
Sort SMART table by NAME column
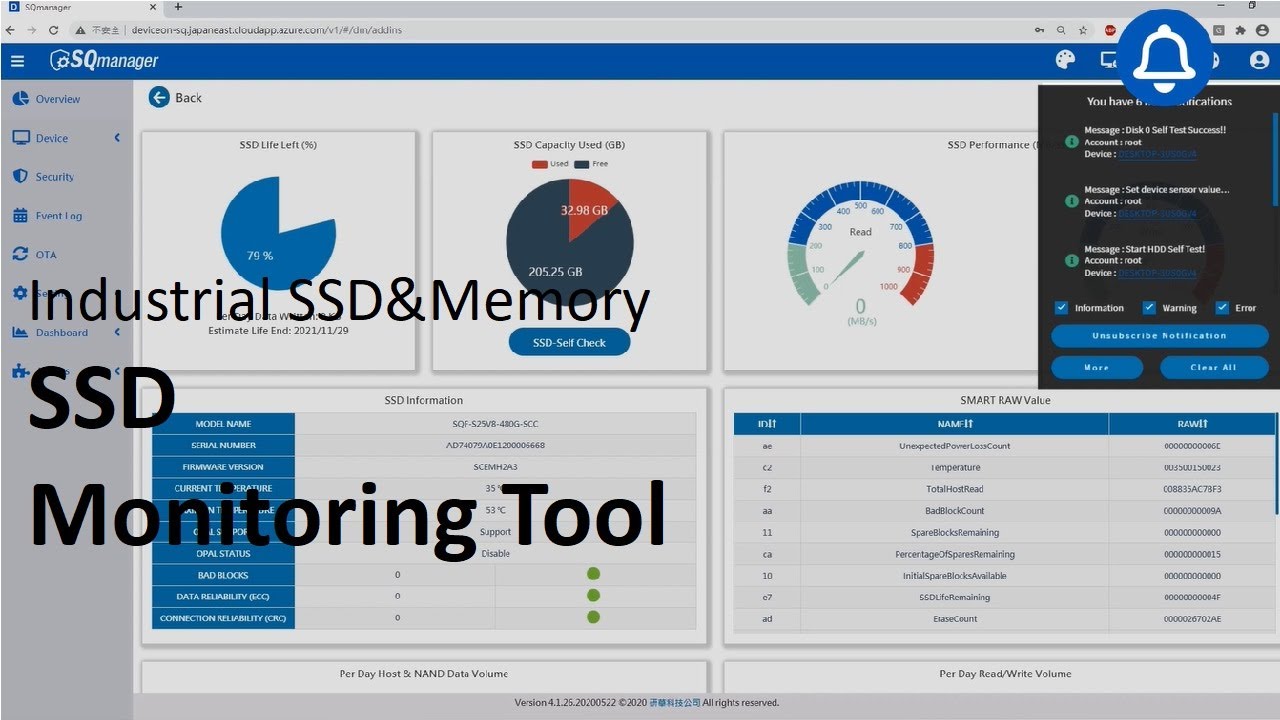[954, 424]
